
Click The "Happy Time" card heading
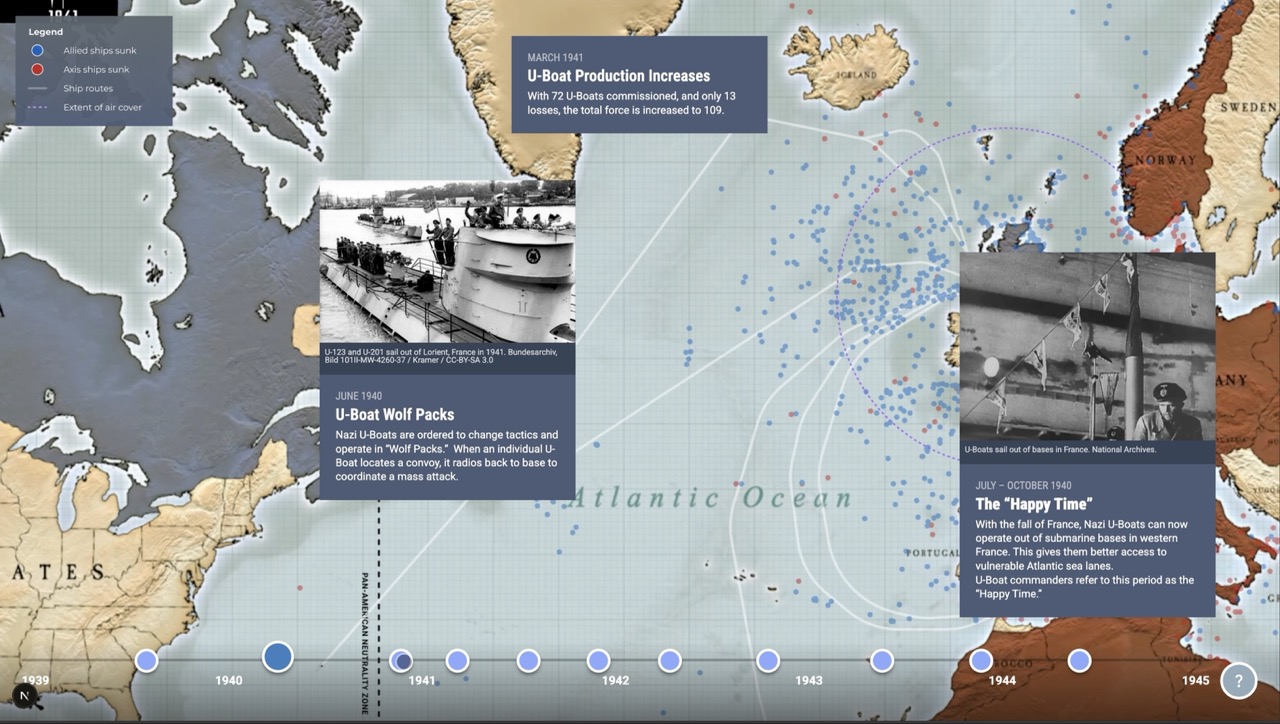click(x=1034, y=504)
